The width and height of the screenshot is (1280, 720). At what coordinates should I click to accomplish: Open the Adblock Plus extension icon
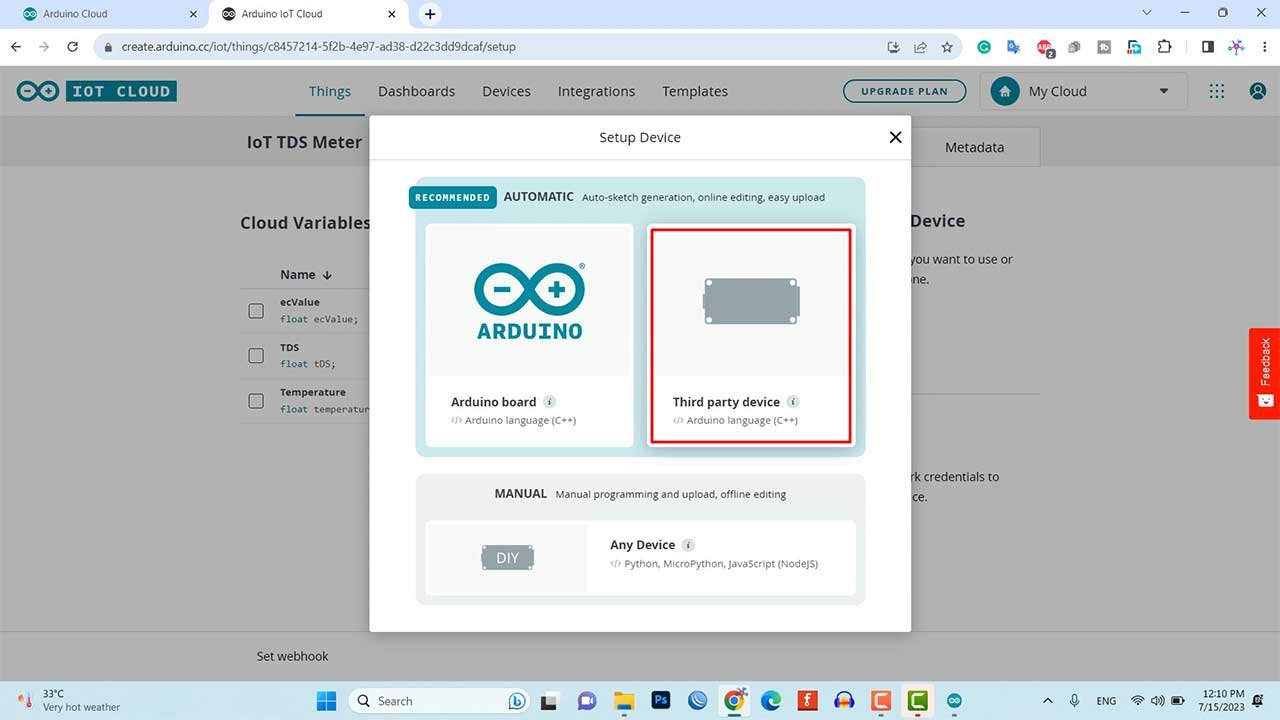[x=1044, y=46]
